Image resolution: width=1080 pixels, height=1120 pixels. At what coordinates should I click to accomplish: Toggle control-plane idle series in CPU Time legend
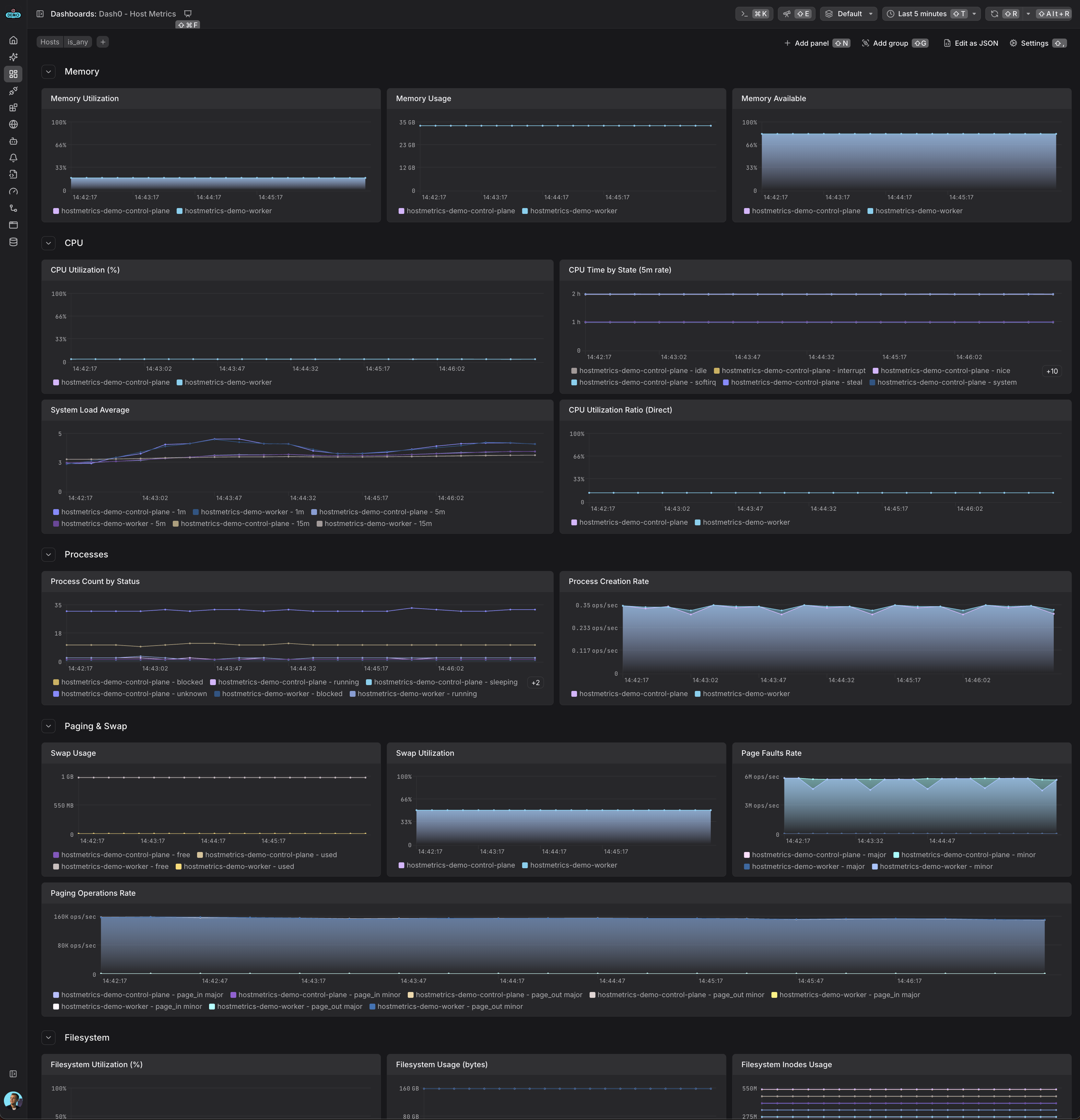click(x=642, y=371)
